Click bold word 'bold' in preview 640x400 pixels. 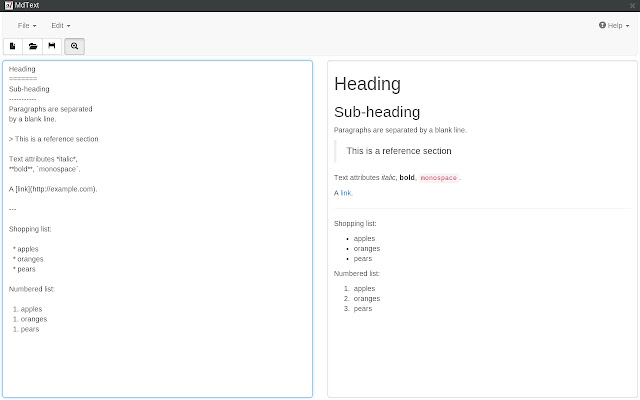pos(407,178)
